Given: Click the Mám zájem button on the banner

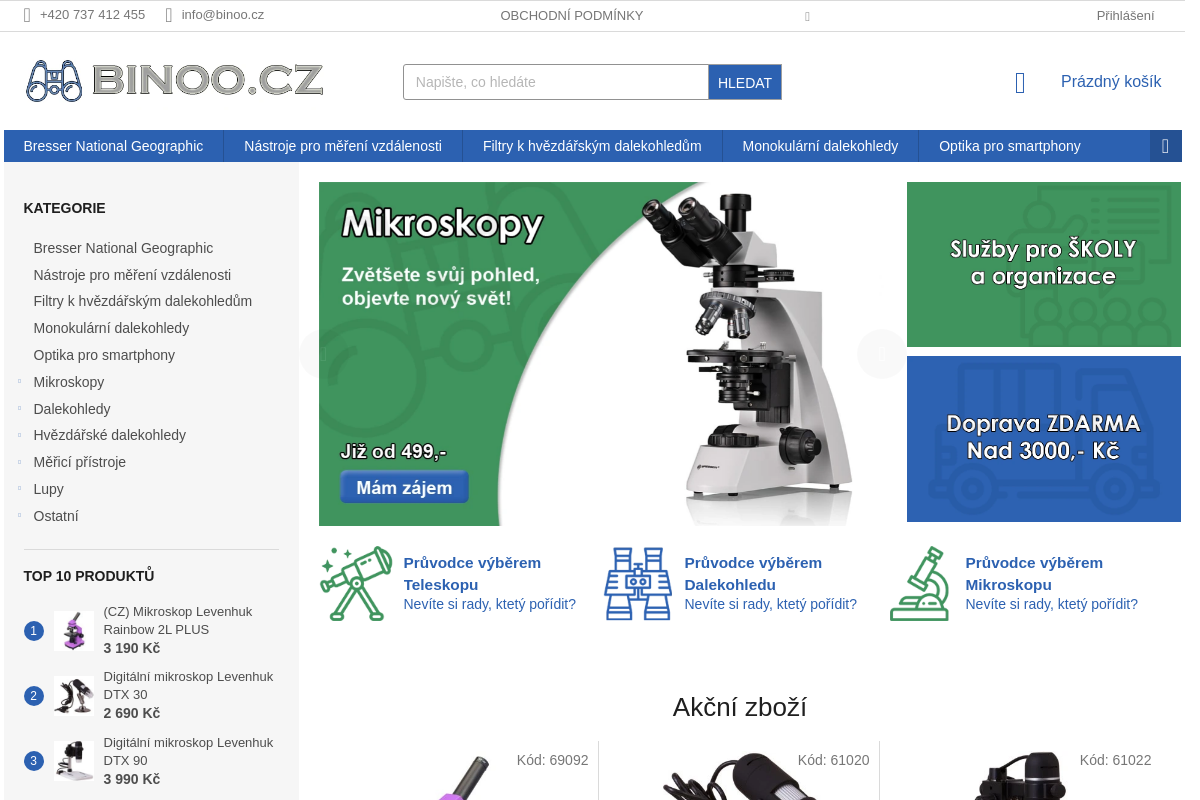Looking at the screenshot, I should coord(403,486).
